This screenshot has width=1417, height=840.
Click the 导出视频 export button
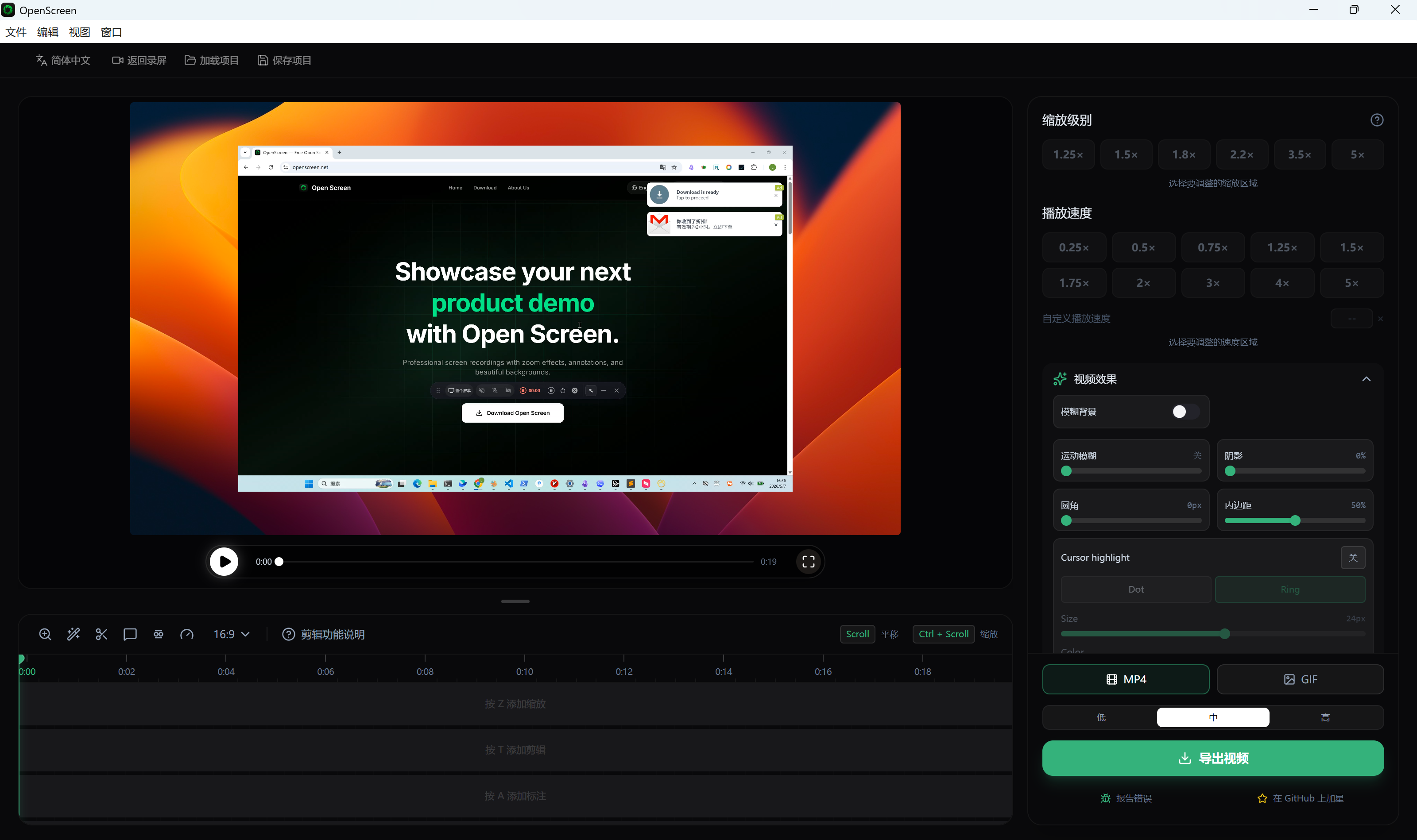pyautogui.click(x=1212, y=758)
